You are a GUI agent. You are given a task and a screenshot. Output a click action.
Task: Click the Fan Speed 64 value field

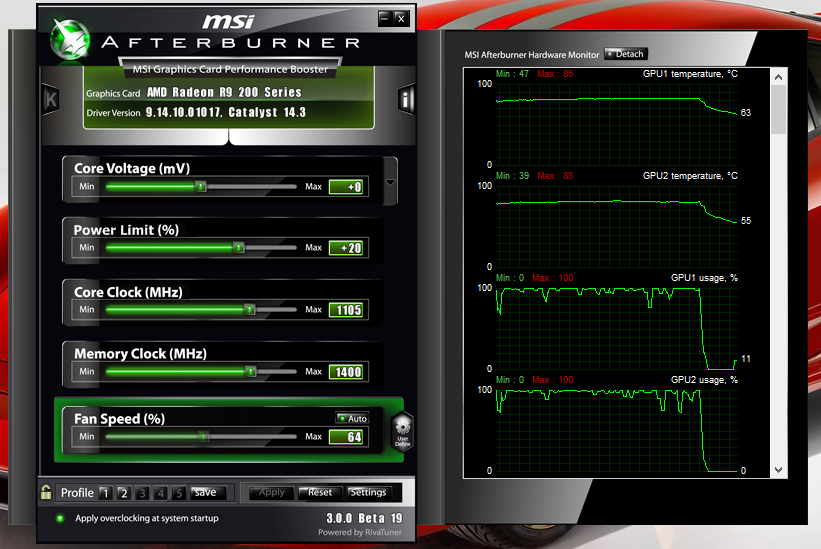pyautogui.click(x=346, y=437)
